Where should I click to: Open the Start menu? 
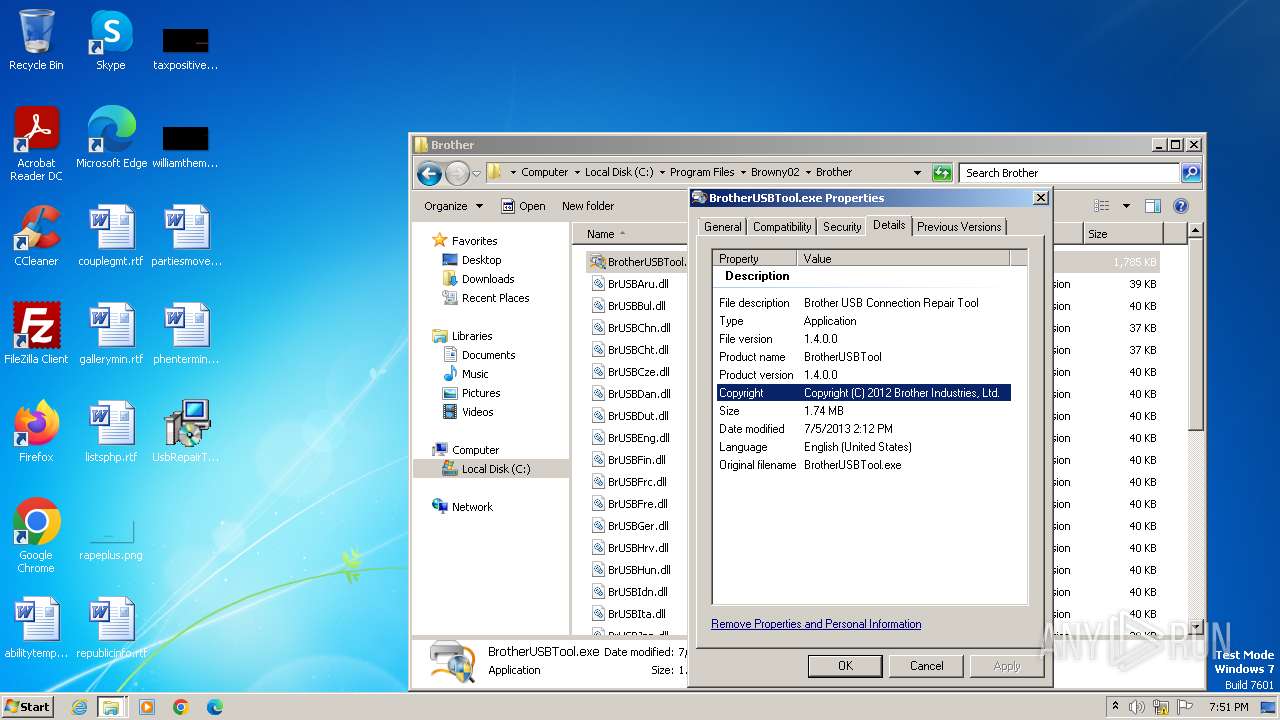pos(28,707)
